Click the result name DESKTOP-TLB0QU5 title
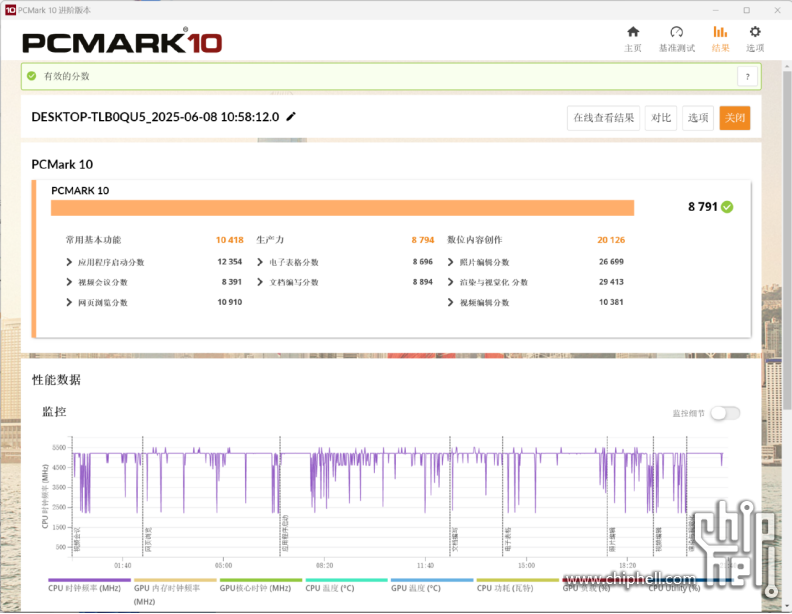792x614 pixels. 155,117
